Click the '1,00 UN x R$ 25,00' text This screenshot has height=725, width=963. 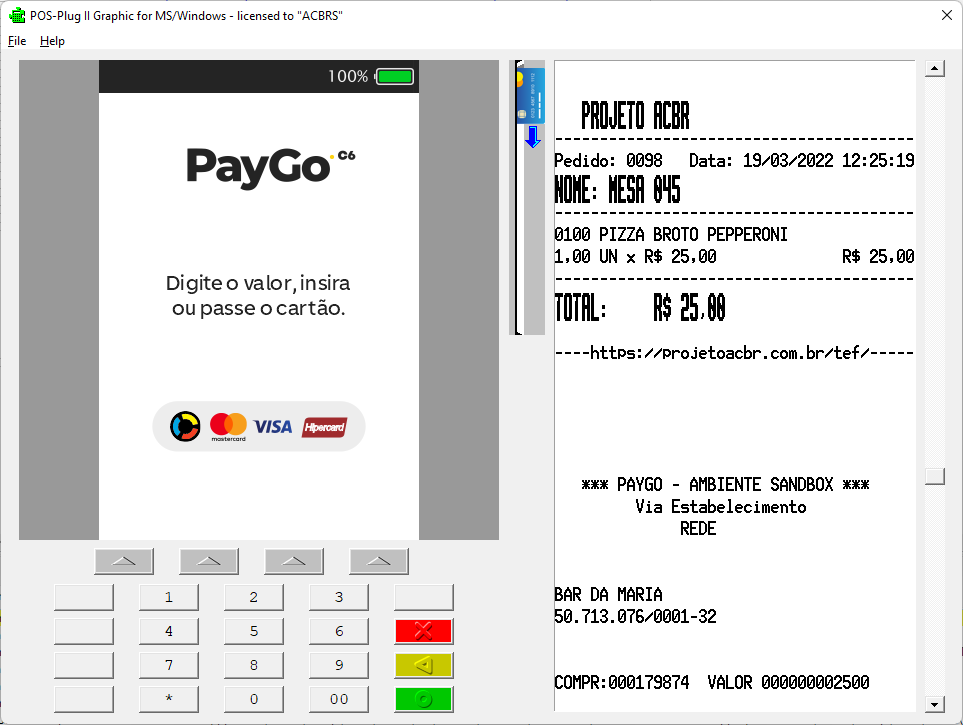[x=635, y=256]
